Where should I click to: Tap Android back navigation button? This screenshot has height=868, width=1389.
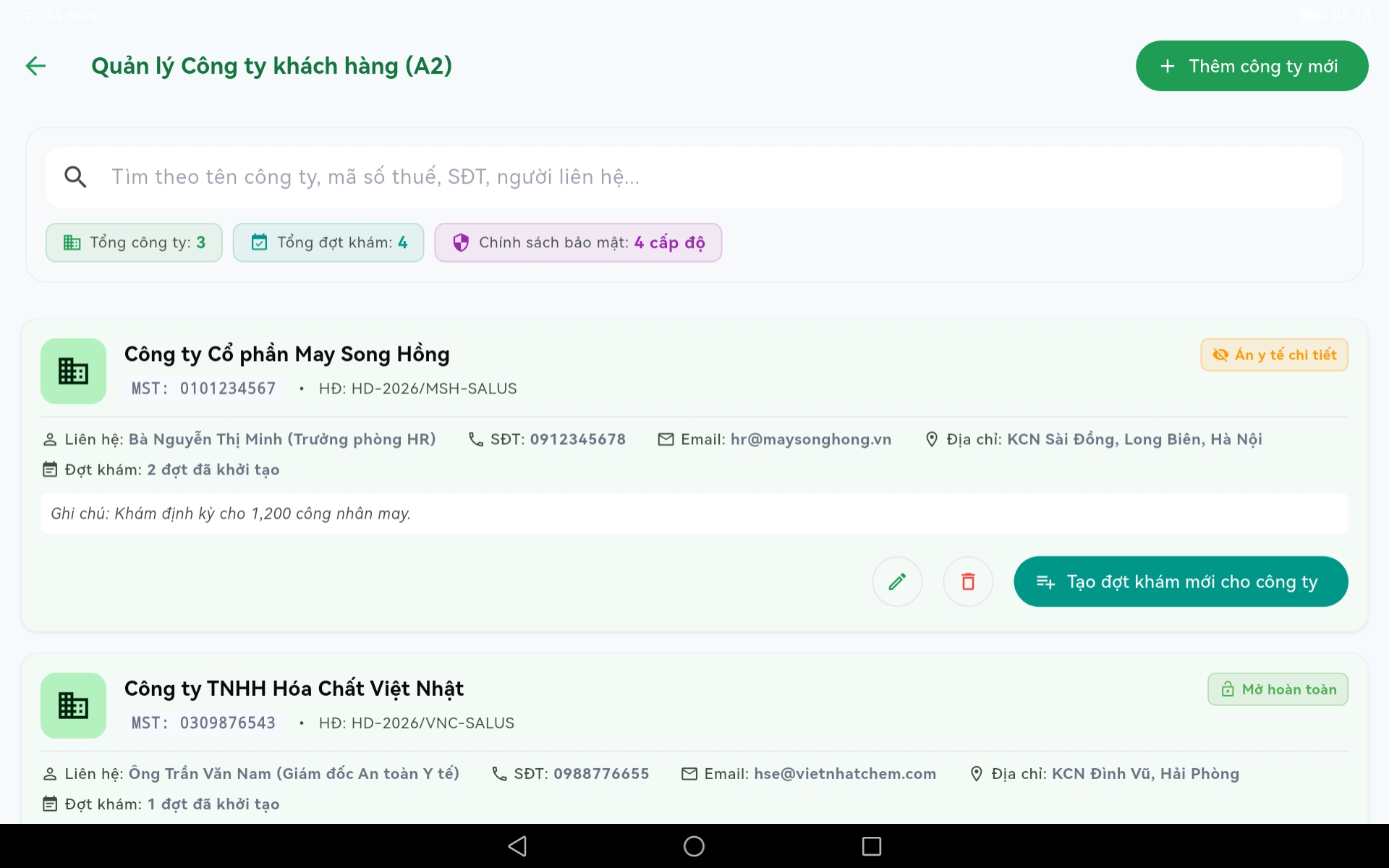(517, 846)
